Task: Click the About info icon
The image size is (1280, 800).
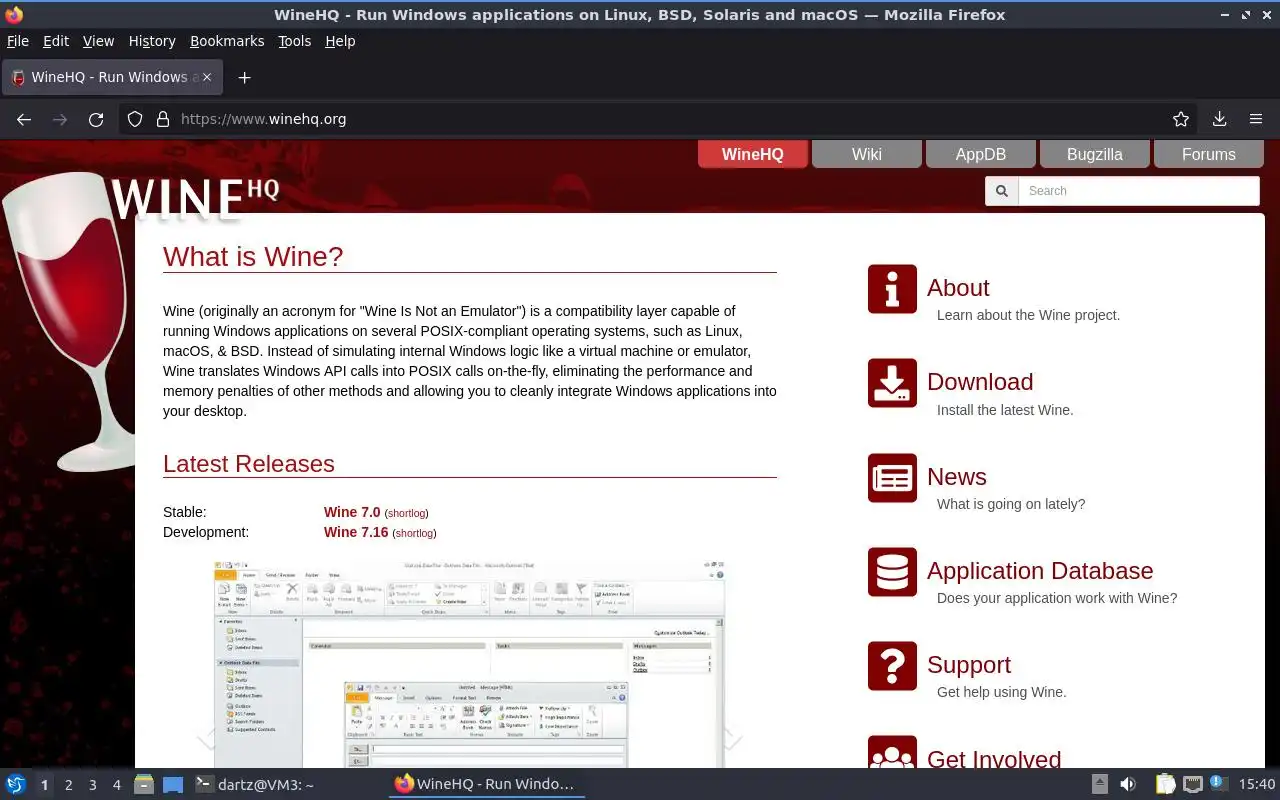Action: 892,289
